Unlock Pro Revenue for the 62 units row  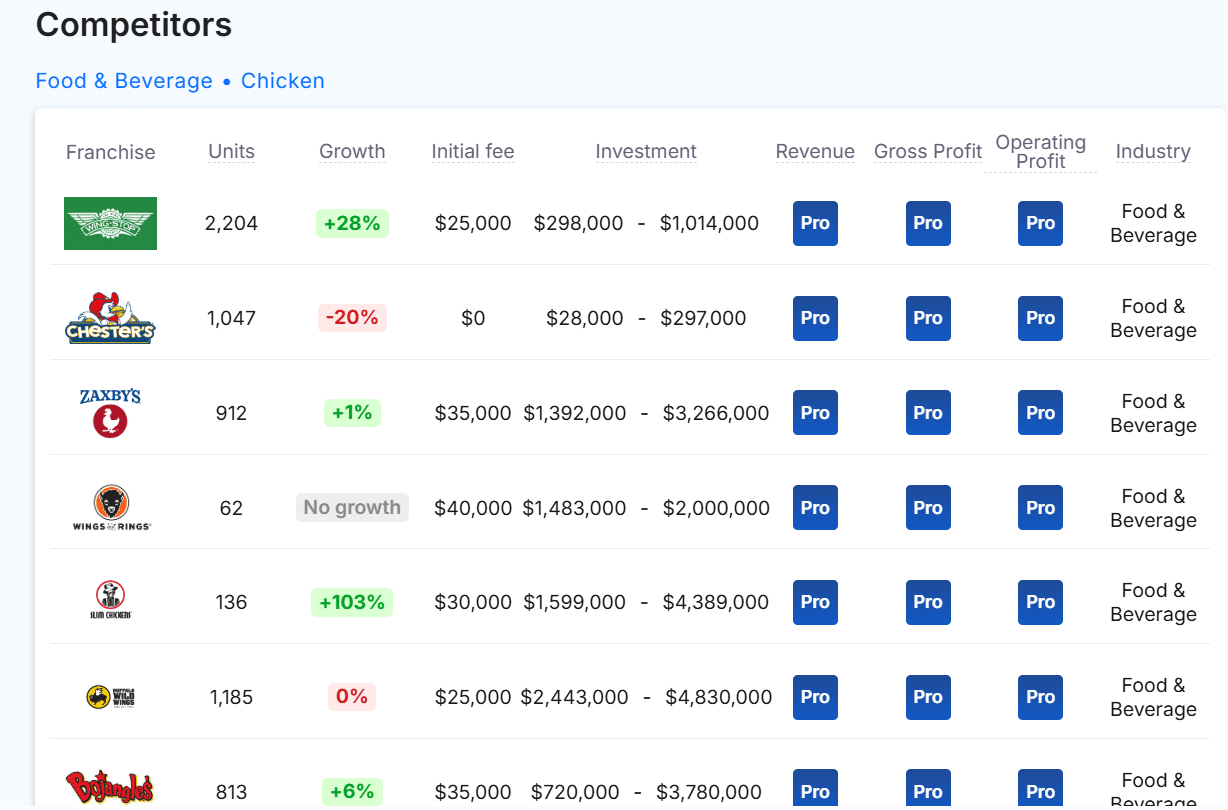click(815, 508)
